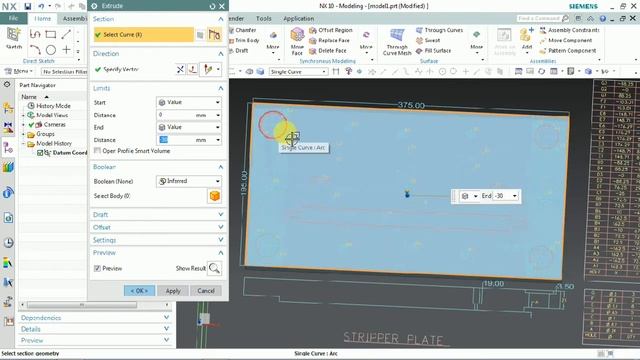Click the History clock sidebar icon

[x=8, y=242]
